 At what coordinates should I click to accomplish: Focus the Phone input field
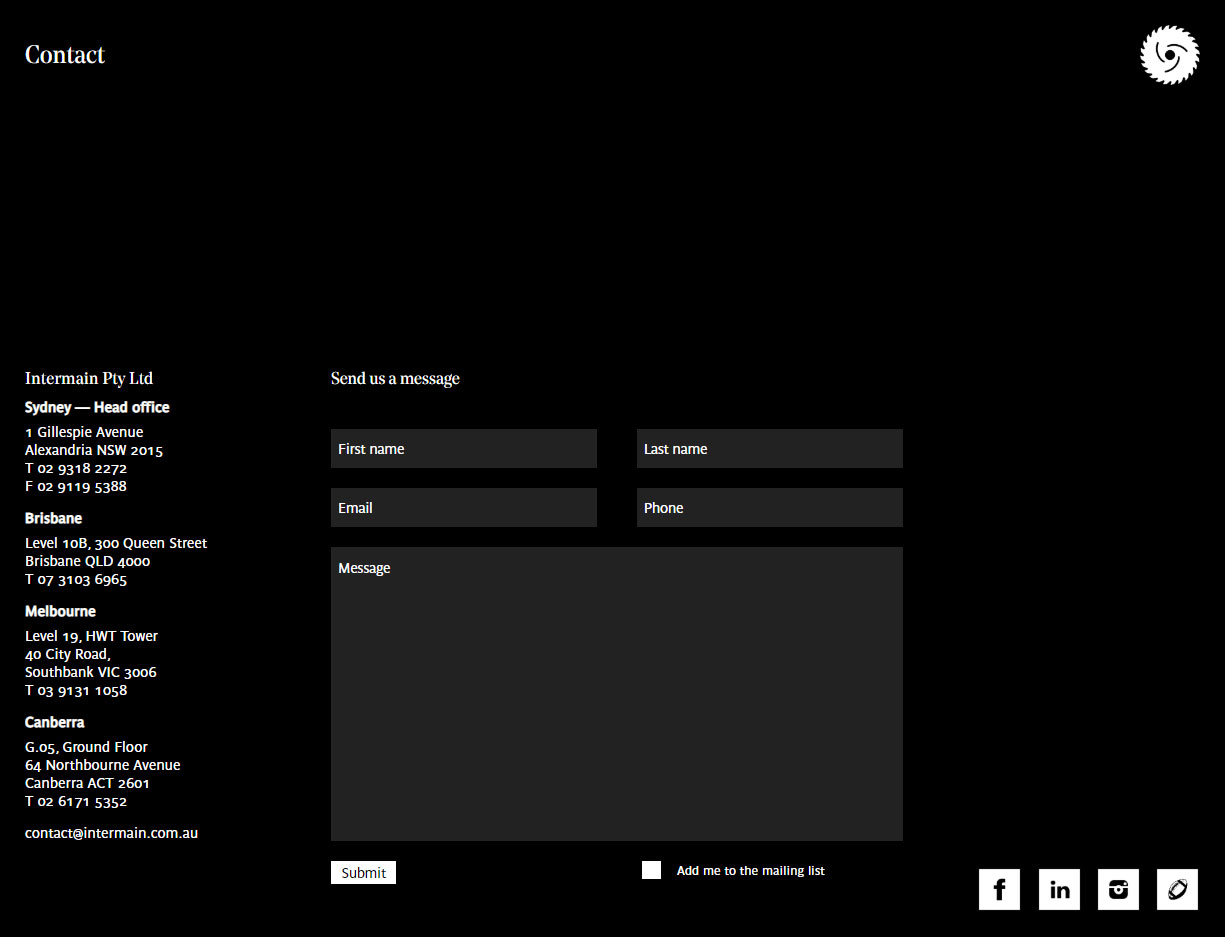coord(769,508)
